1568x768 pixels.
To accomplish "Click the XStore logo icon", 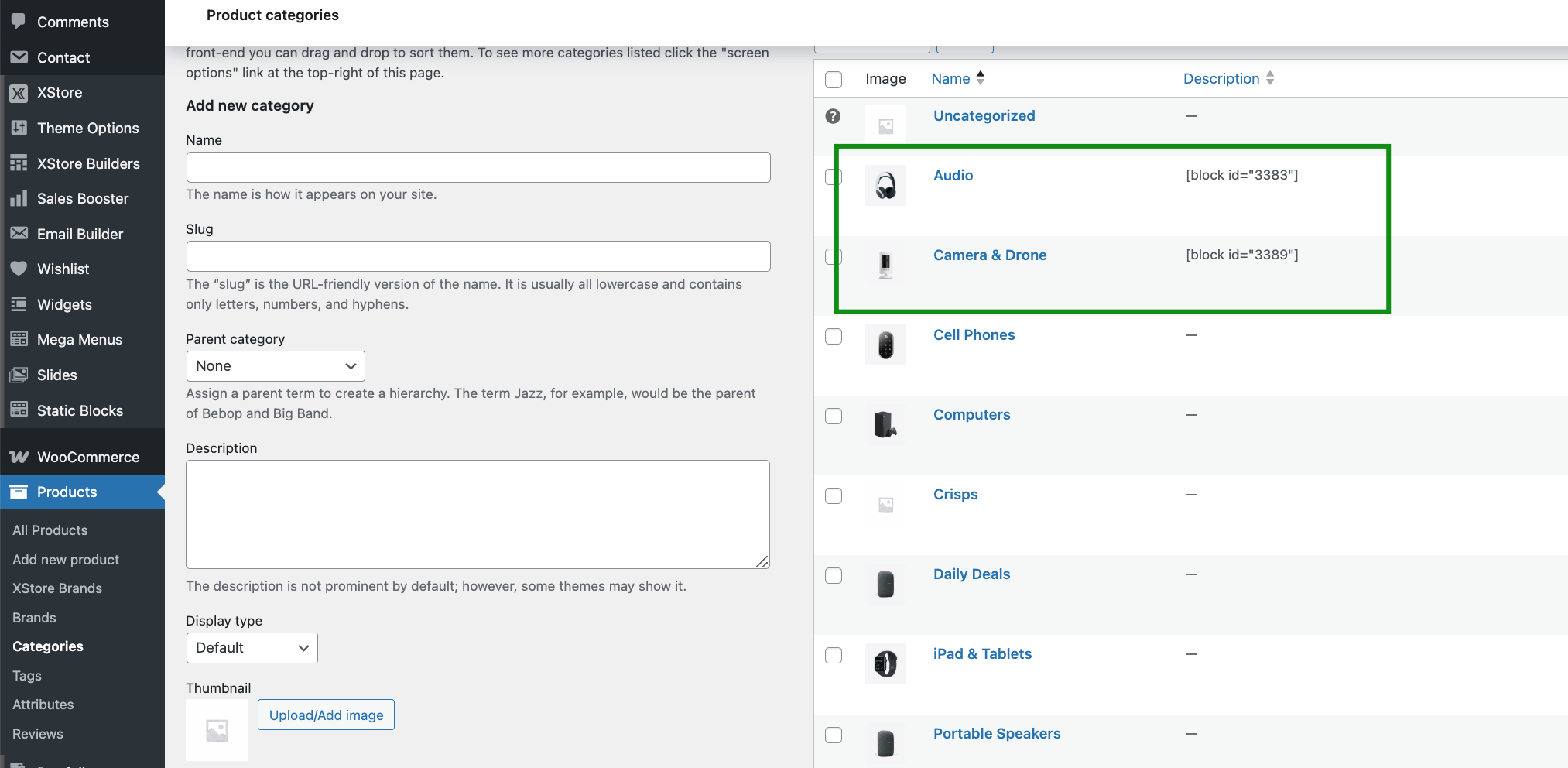I will coord(19,93).
